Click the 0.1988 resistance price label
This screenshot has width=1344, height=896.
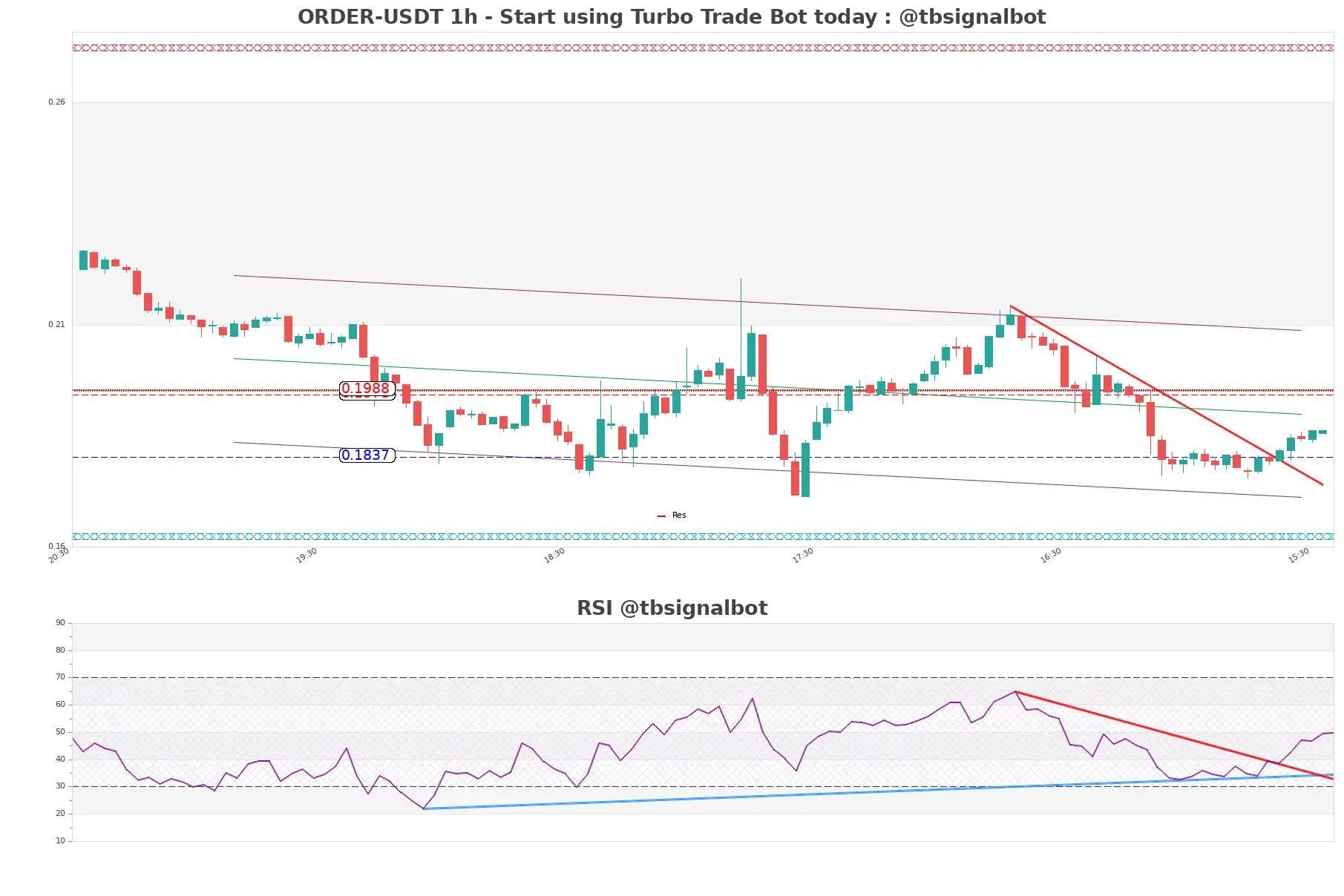click(366, 389)
